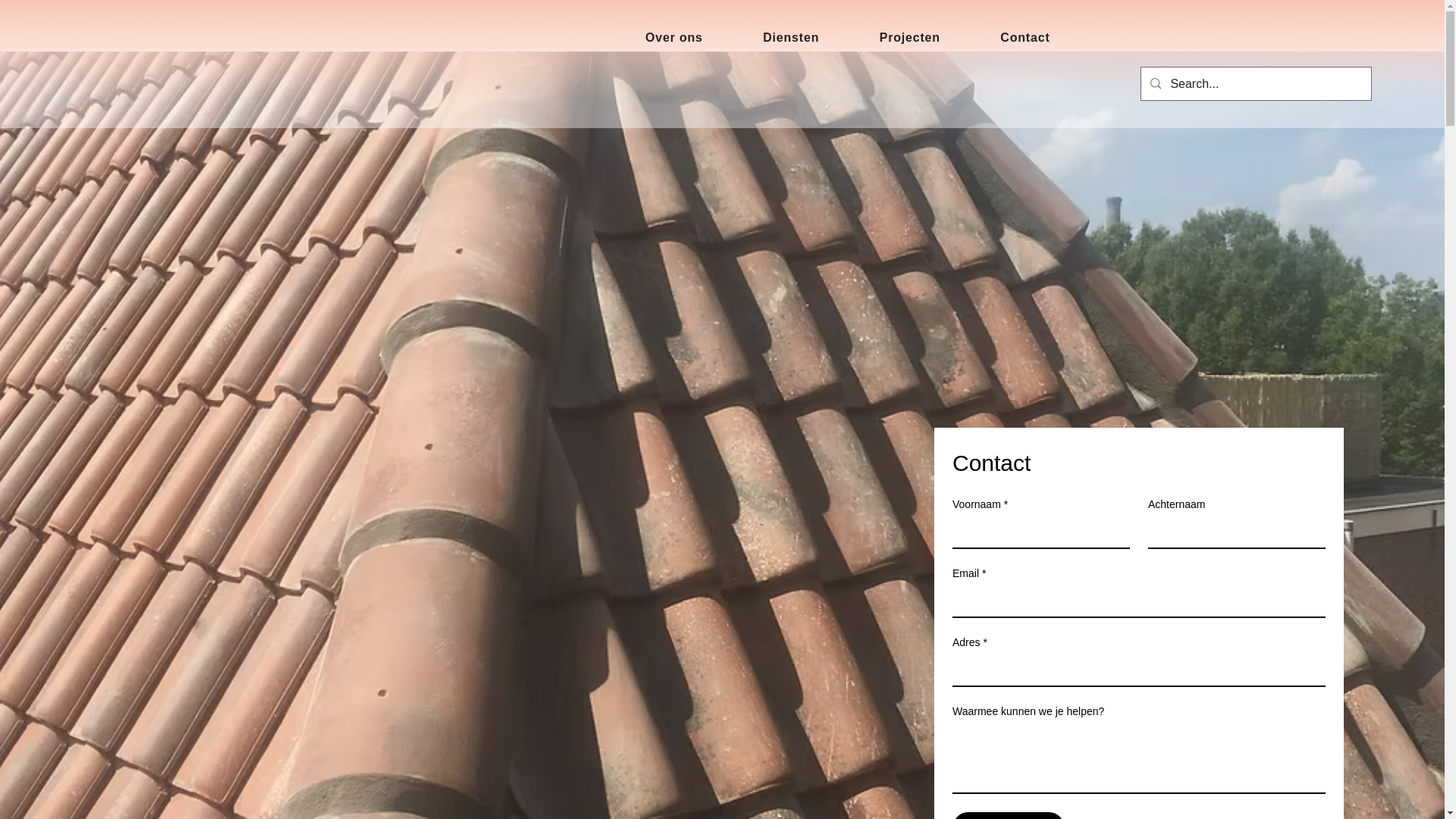
Task: Open Contact in the navigation bar
Action: (x=1025, y=38)
